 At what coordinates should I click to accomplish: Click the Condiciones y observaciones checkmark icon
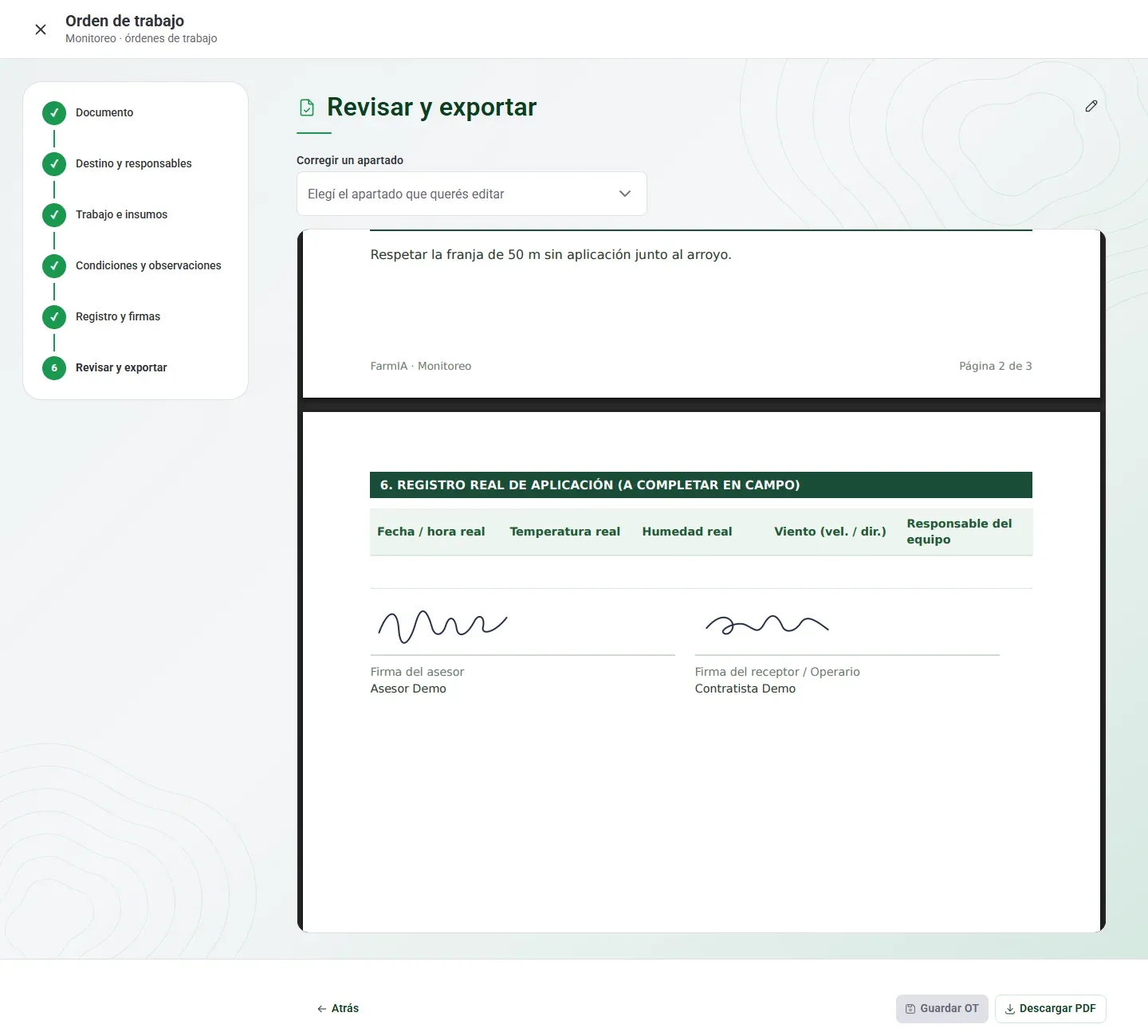click(x=54, y=265)
